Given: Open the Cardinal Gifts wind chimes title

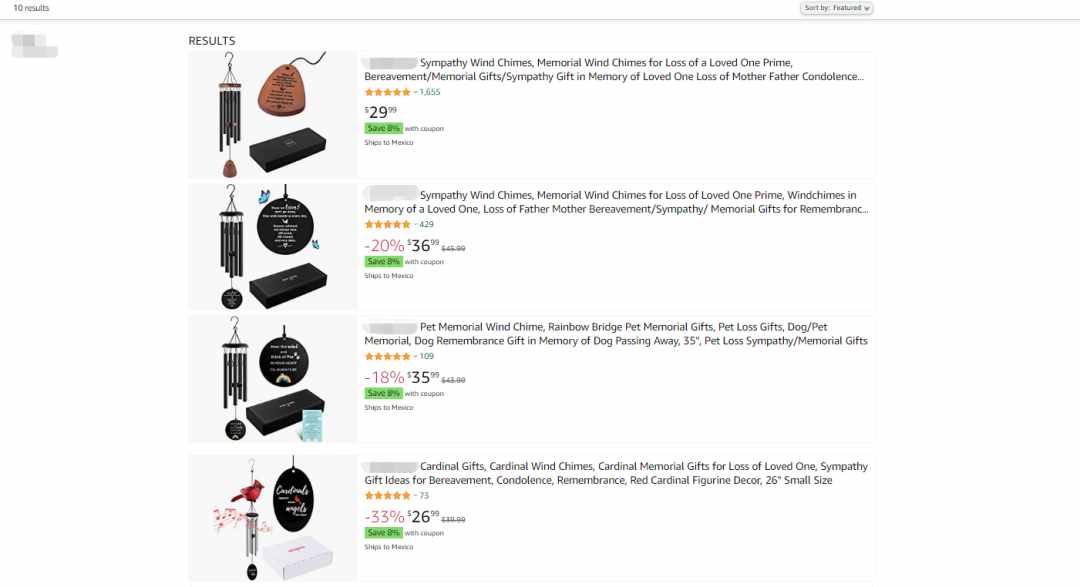Looking at the screenshot, I should pos(616,473).
